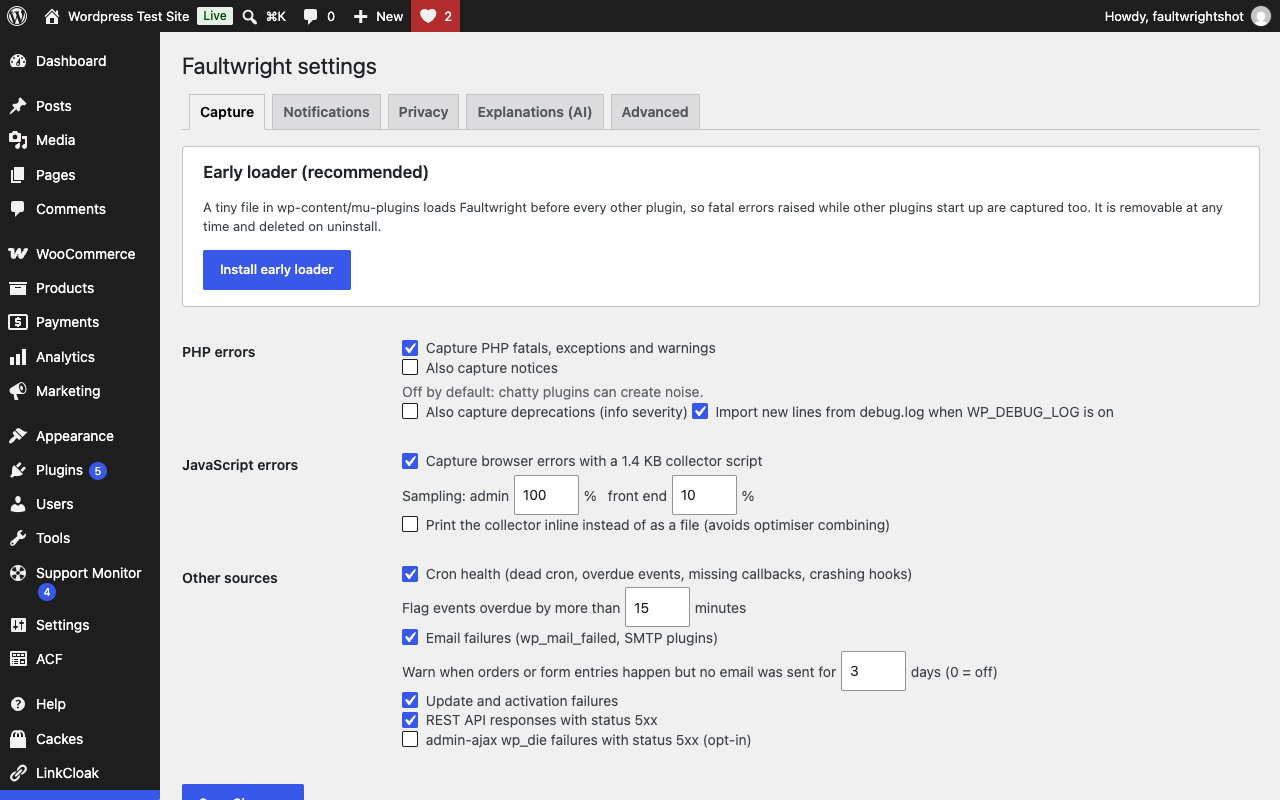Viewport: 1280px width, 800px height.
Task: Open the heart notifications icon
Action: pyautogui.click(x=428, y=16)
